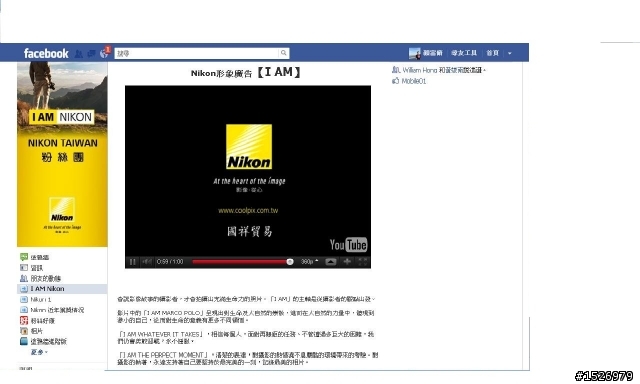The height and width of the screenshot is (384, 640).
Task: Click the I AM MARCO POLO paragraph
Action: coord(246,317)
